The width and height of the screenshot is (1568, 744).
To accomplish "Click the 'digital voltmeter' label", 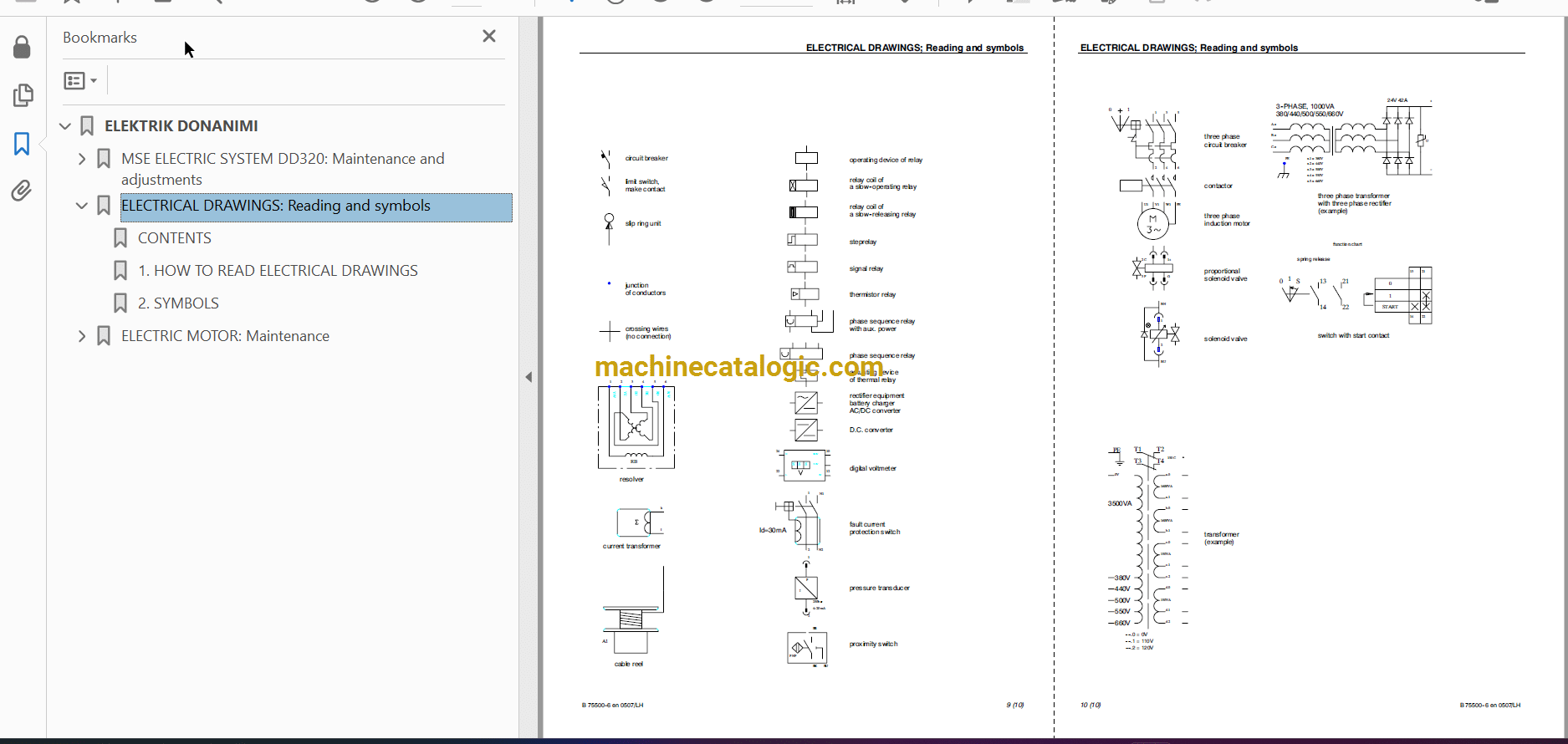I will point(873,468).
